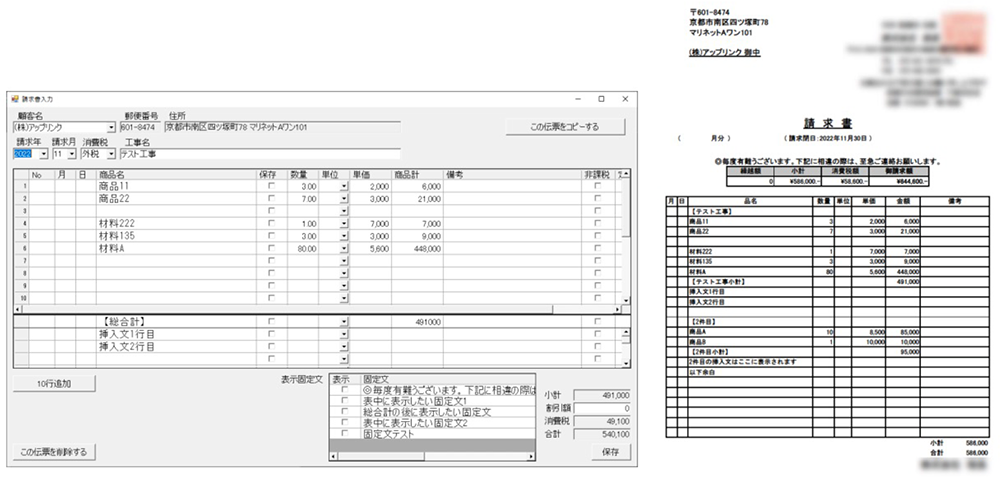Screen dimensions: 1000x477
Task: Click row header number 3 in the input grid
Action: point(21,211)
